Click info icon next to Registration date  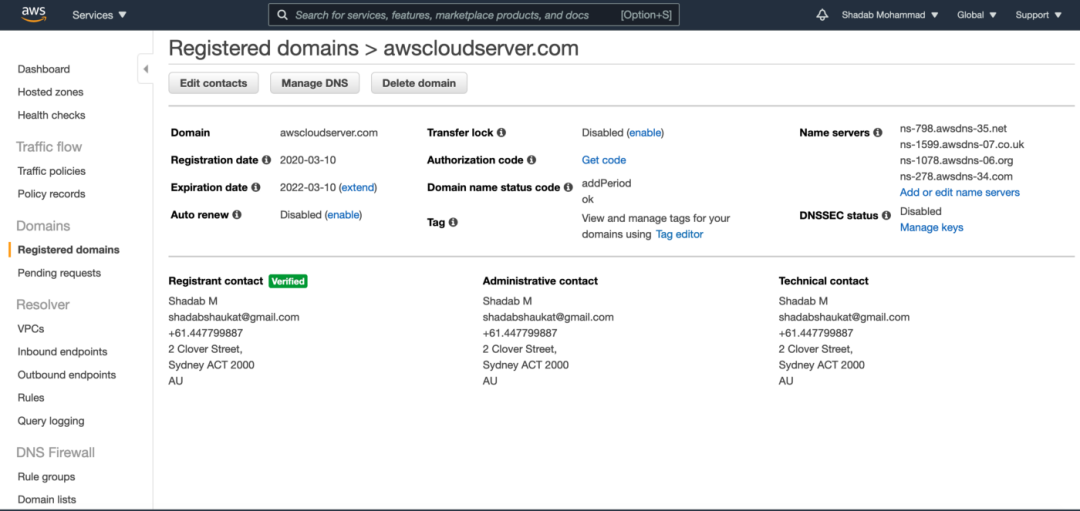[267, 160]
